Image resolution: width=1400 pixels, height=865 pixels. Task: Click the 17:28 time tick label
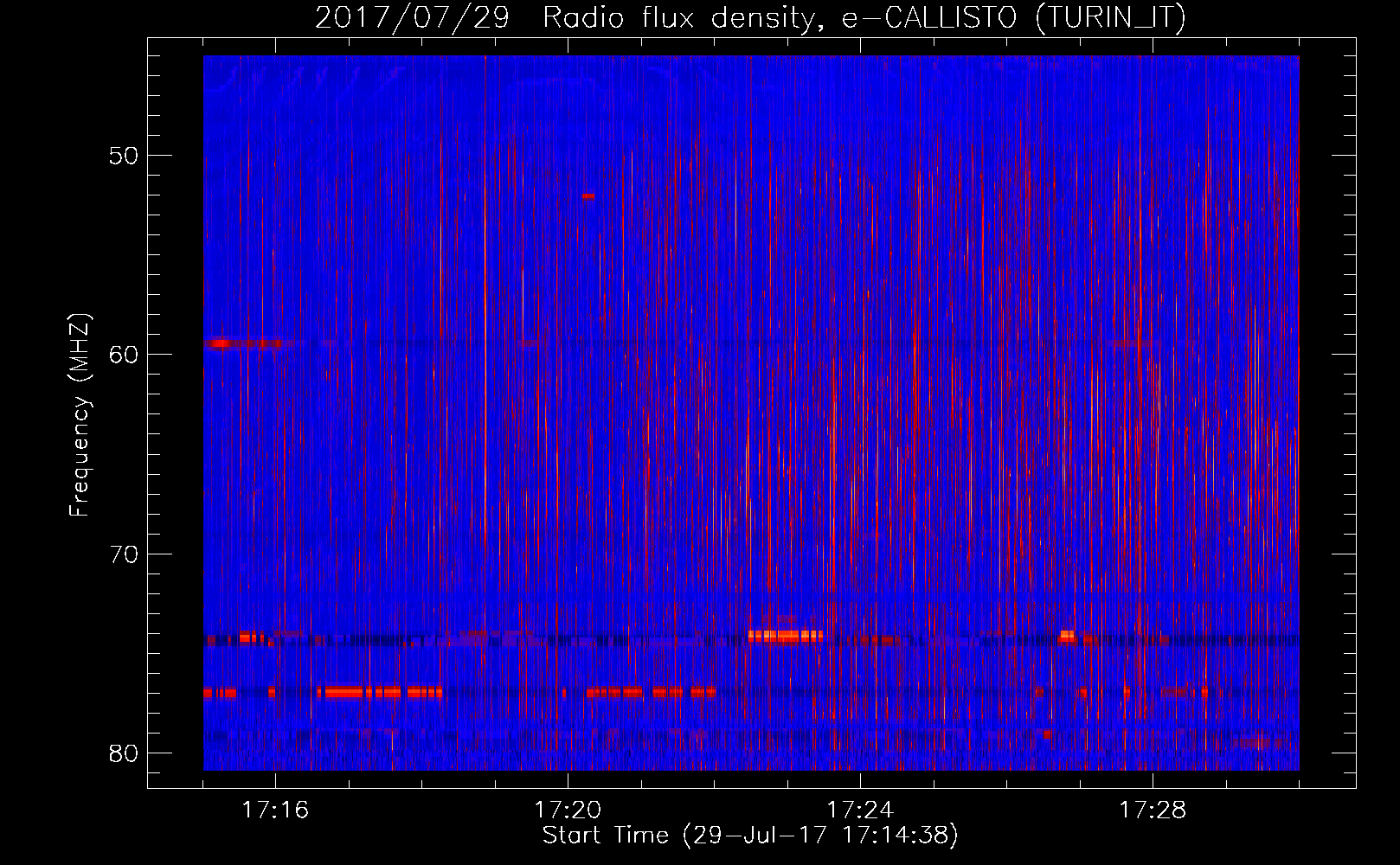[1153, 811]
